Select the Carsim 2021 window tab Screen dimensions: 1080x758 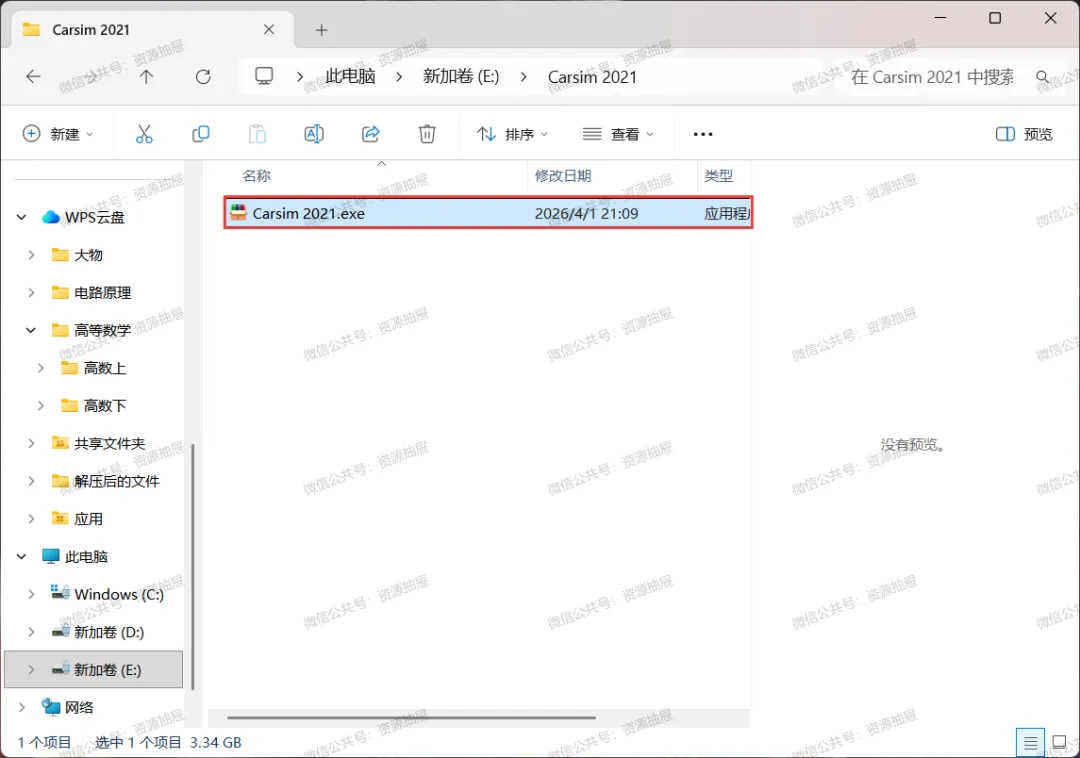[x=153, y=30]
